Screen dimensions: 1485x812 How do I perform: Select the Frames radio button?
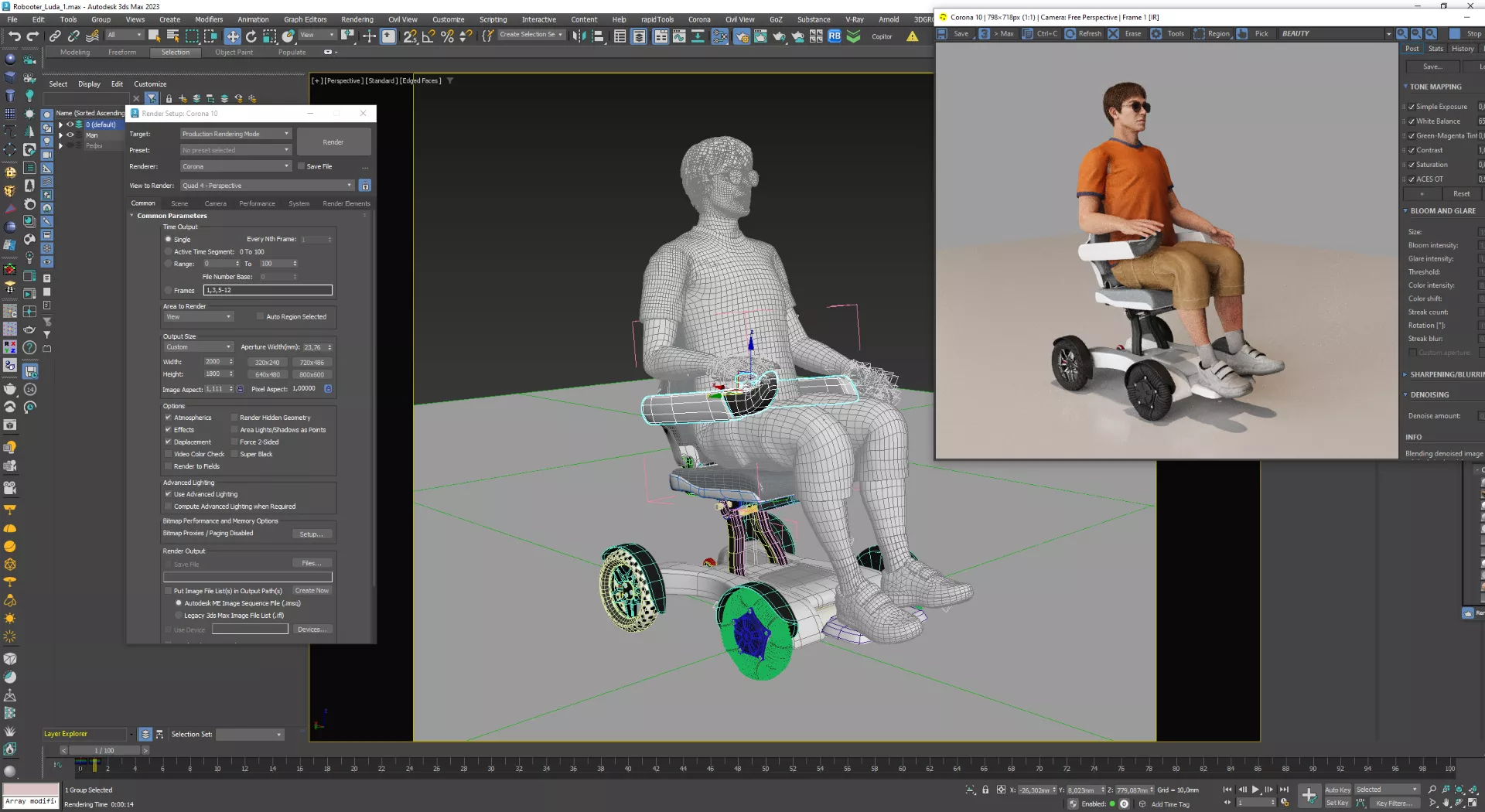[168, 291]
